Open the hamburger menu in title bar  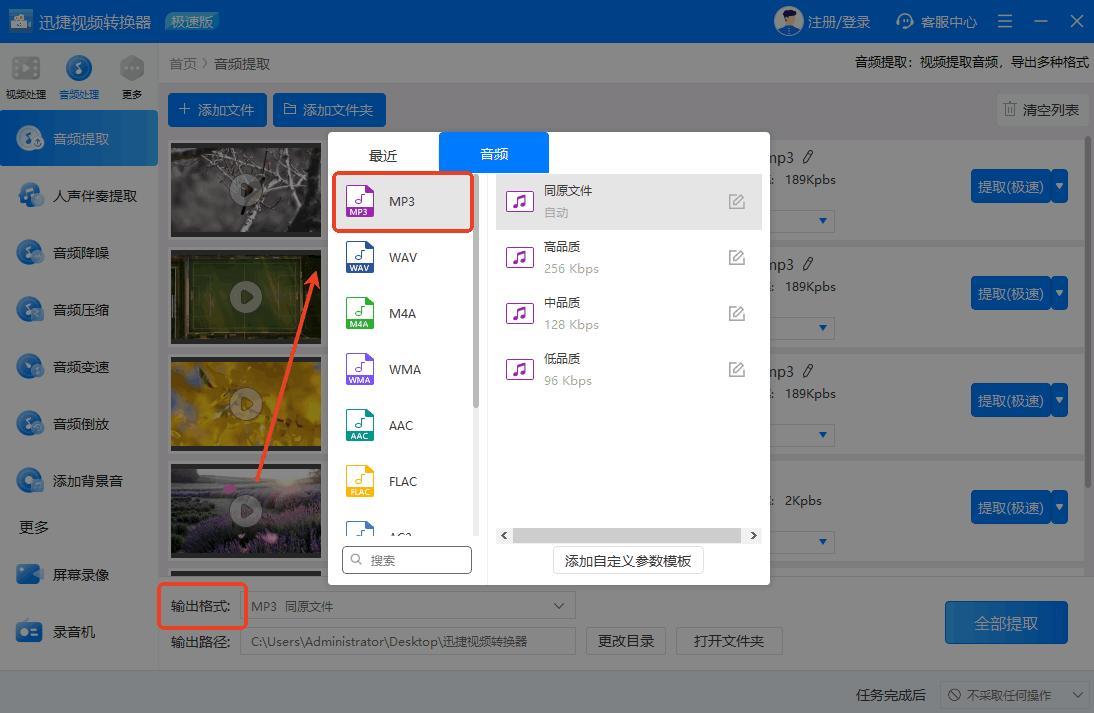coord(1005,21)
